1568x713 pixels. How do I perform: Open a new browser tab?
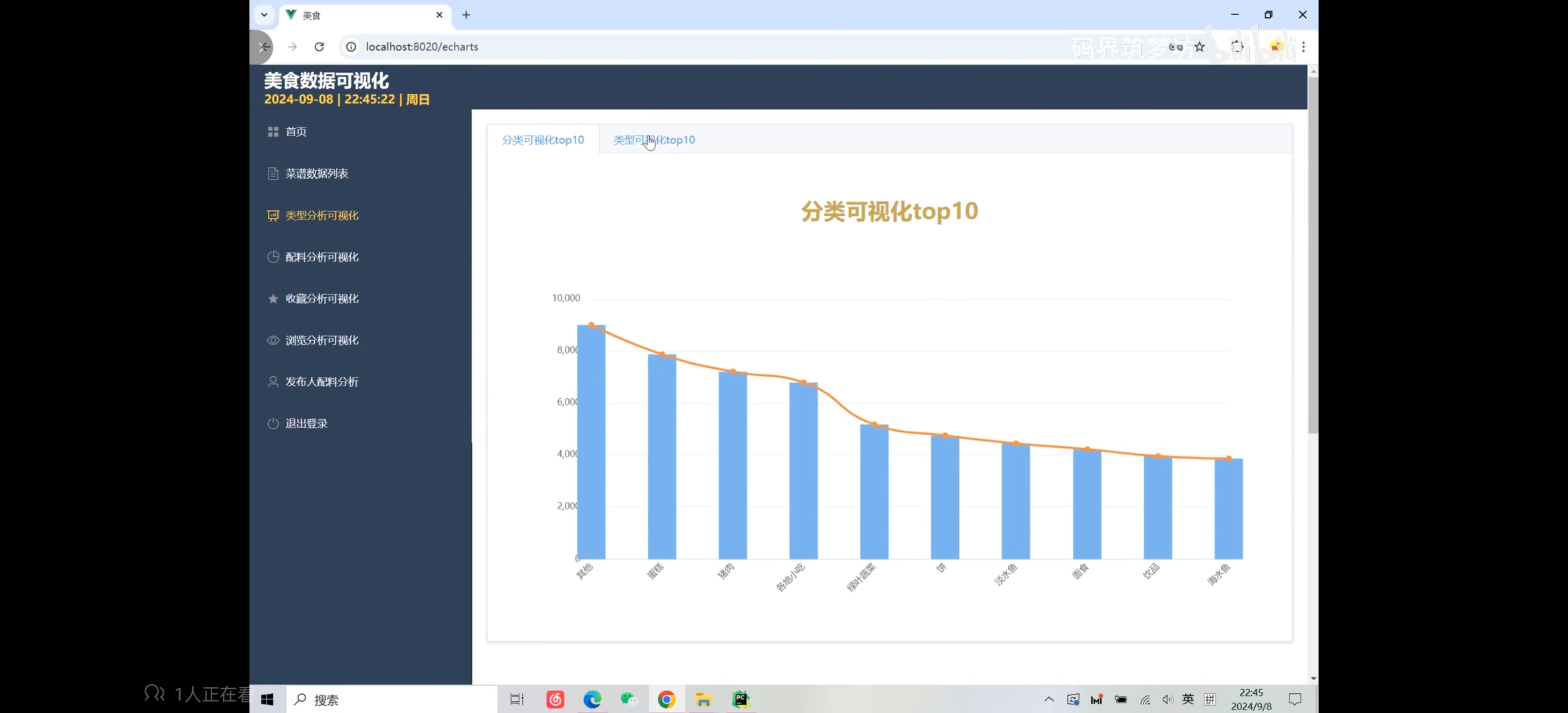466,15
